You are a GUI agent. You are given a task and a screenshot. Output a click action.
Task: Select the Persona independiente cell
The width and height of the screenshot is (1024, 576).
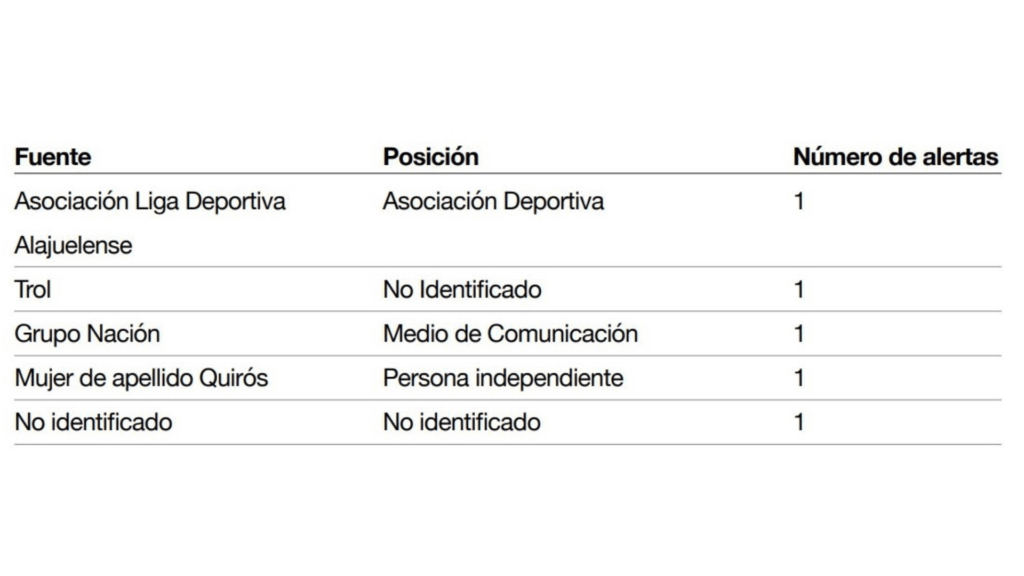503,378
